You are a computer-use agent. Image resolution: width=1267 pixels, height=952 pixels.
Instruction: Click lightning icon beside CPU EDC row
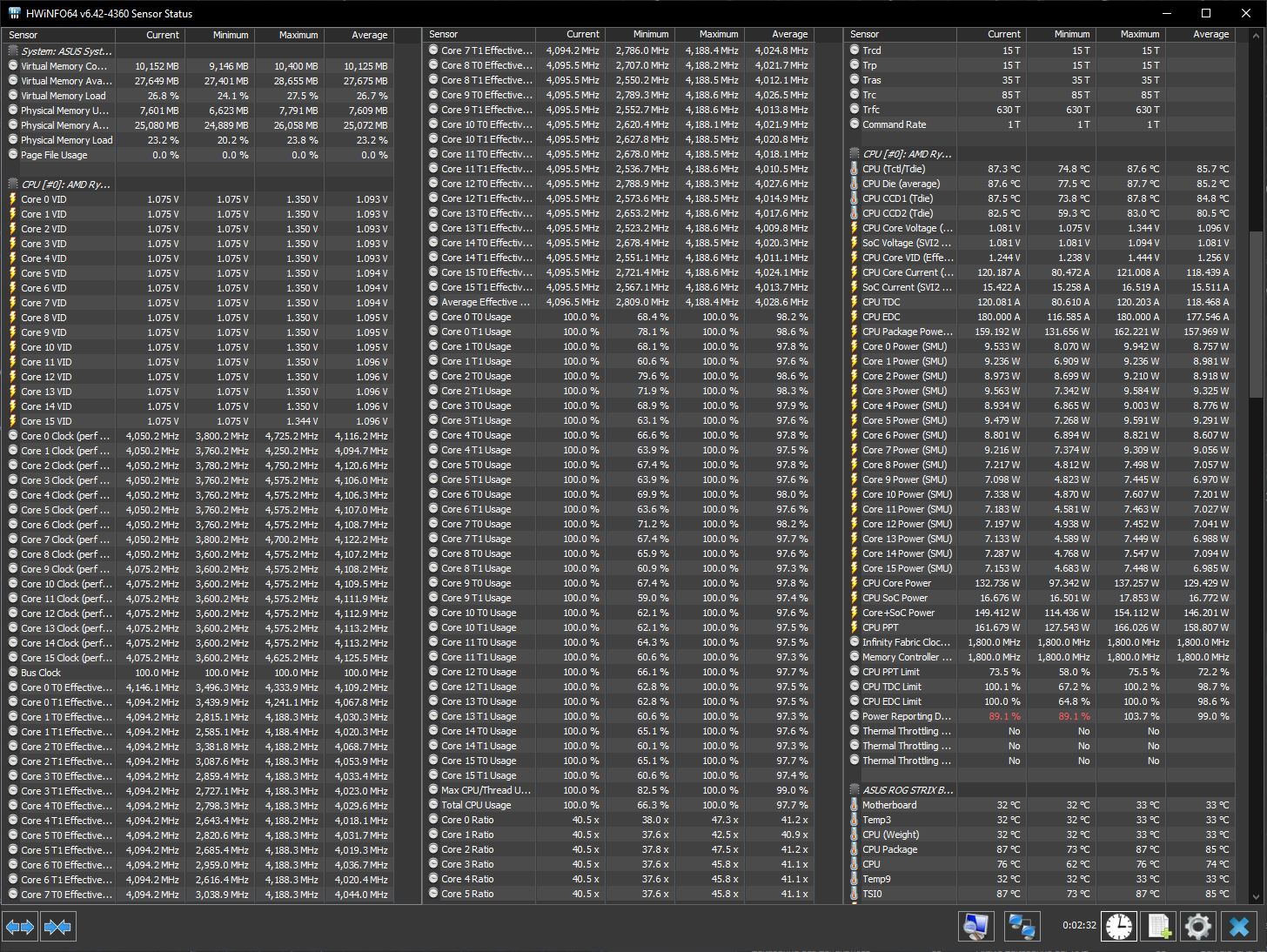coord(855,317)
